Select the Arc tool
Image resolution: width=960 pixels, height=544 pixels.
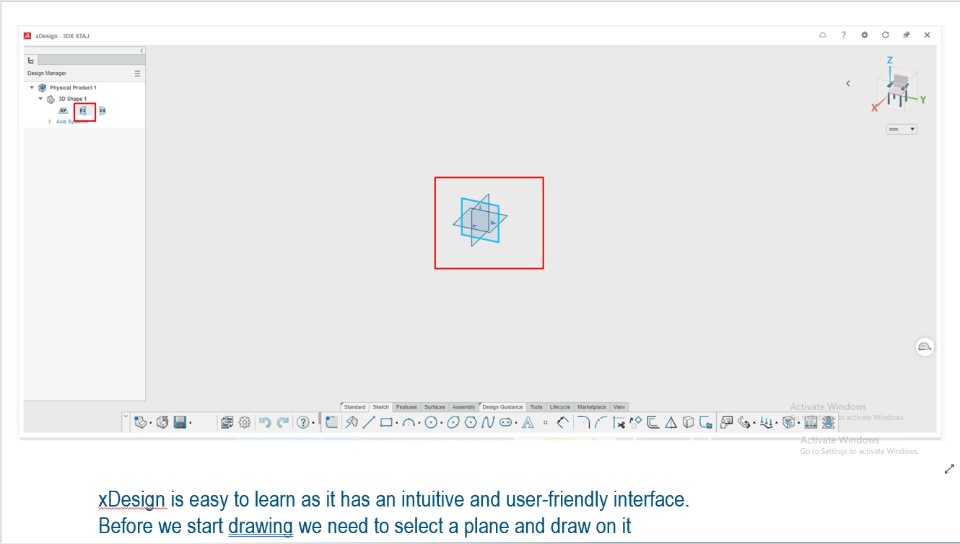pyautogui.click(x=408, y=422)
